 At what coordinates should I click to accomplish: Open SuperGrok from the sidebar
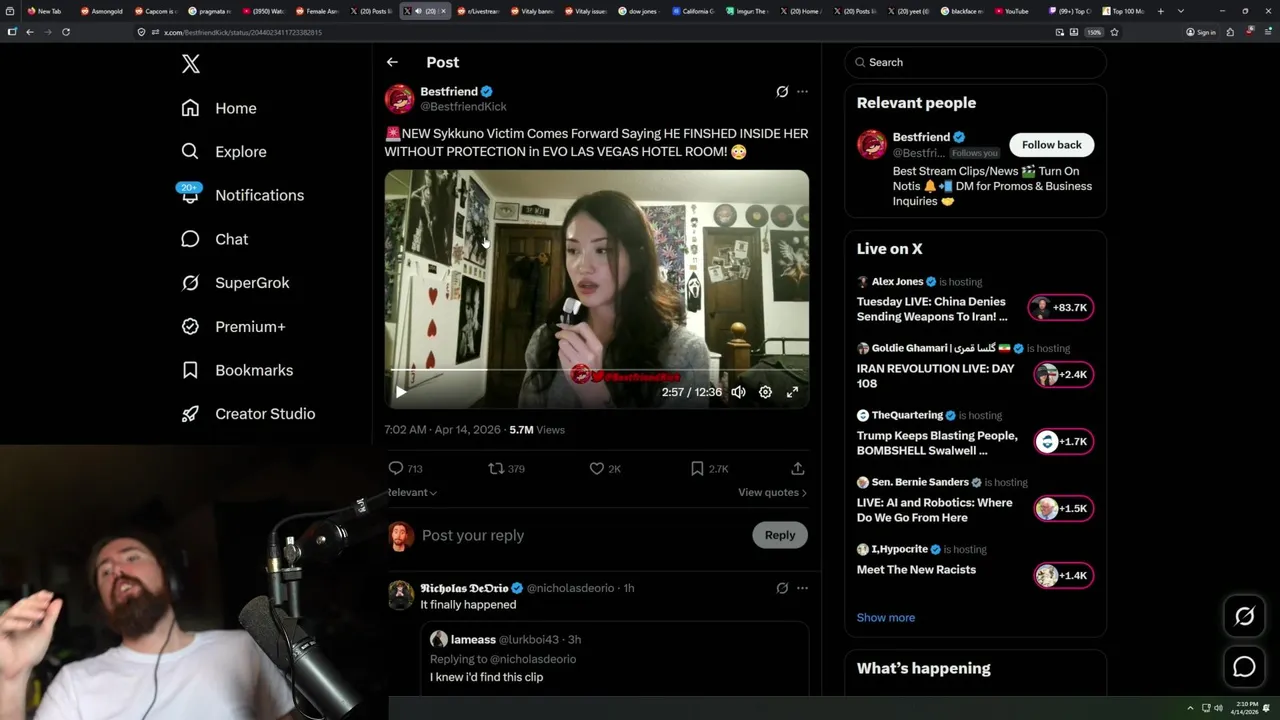tap(235, 283)
